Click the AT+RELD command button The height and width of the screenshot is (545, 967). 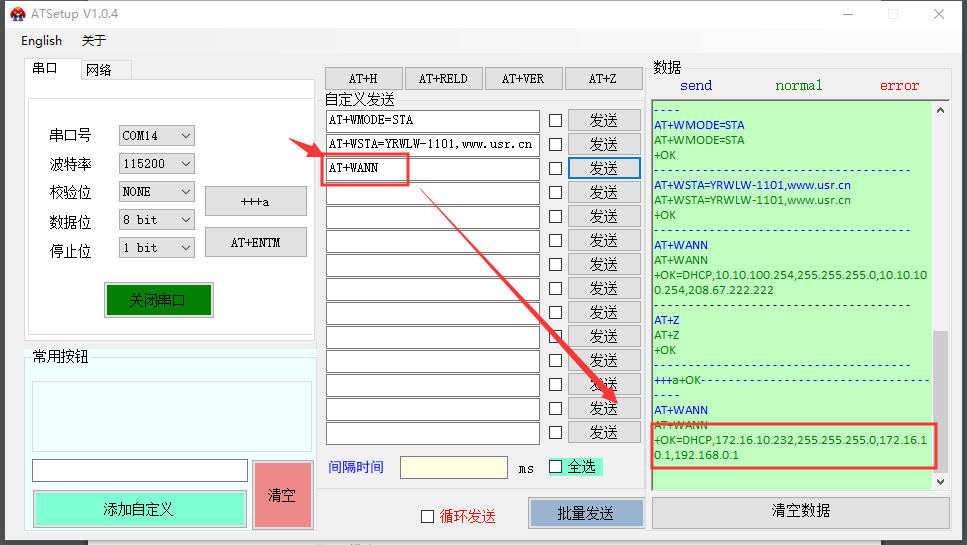(x=443, y=78)
